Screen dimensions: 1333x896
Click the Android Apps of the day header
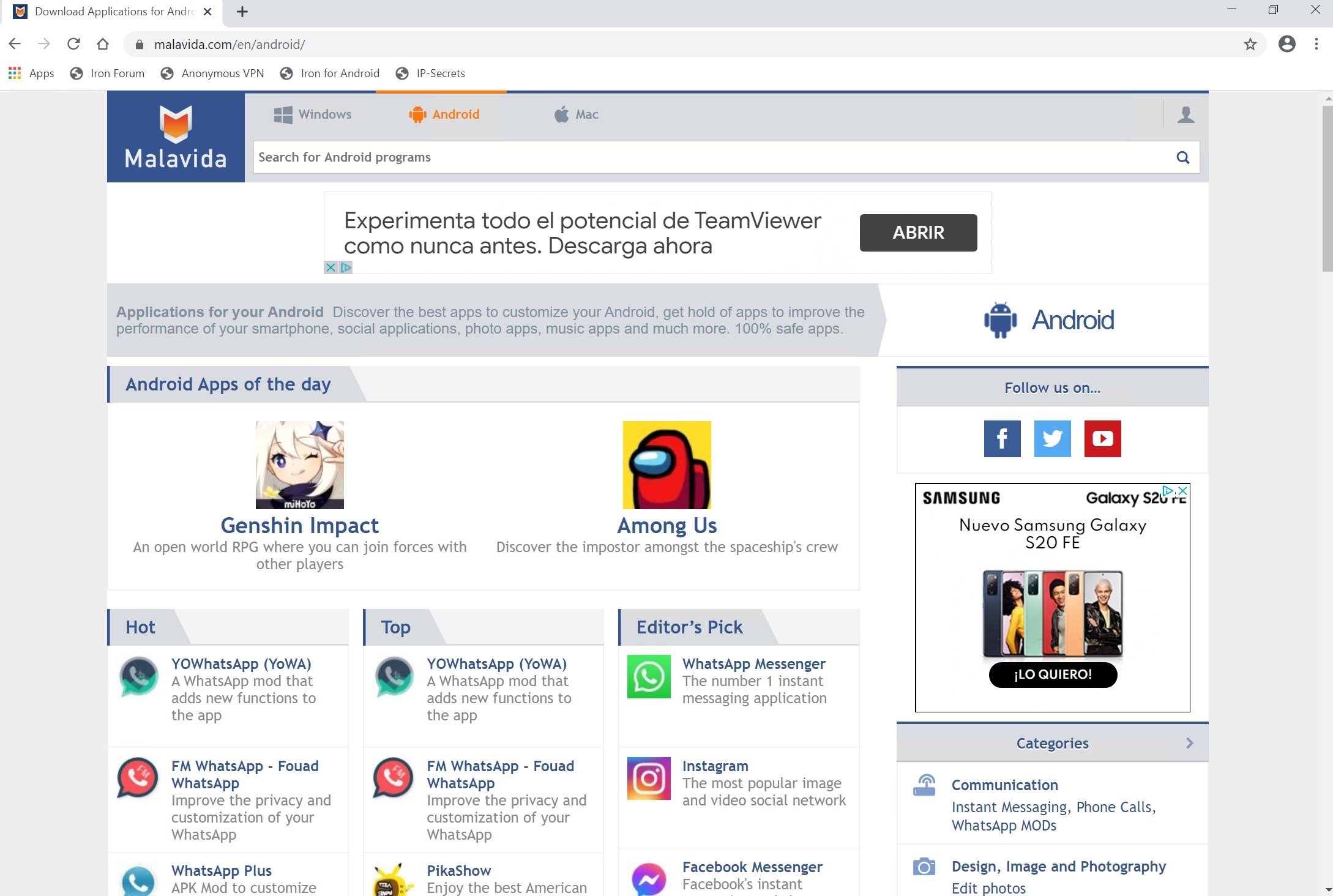click(x=228, y=384)
